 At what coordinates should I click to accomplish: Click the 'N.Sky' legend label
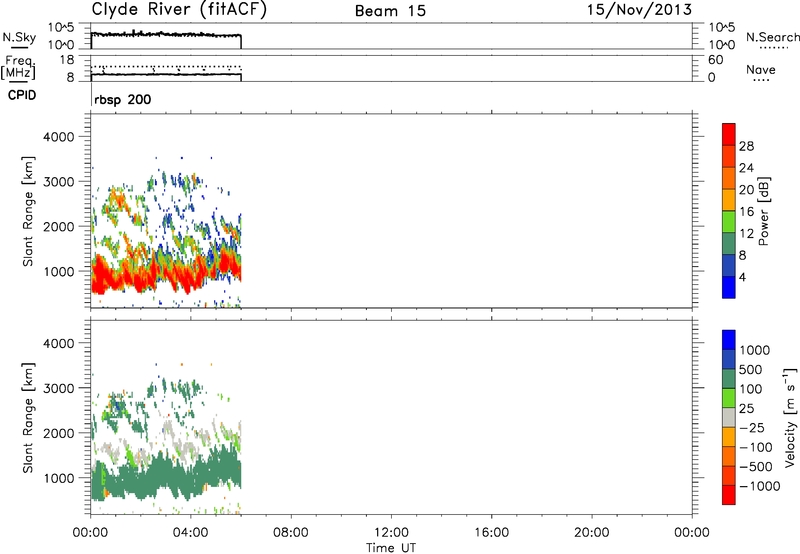click(x=19, y=37)
